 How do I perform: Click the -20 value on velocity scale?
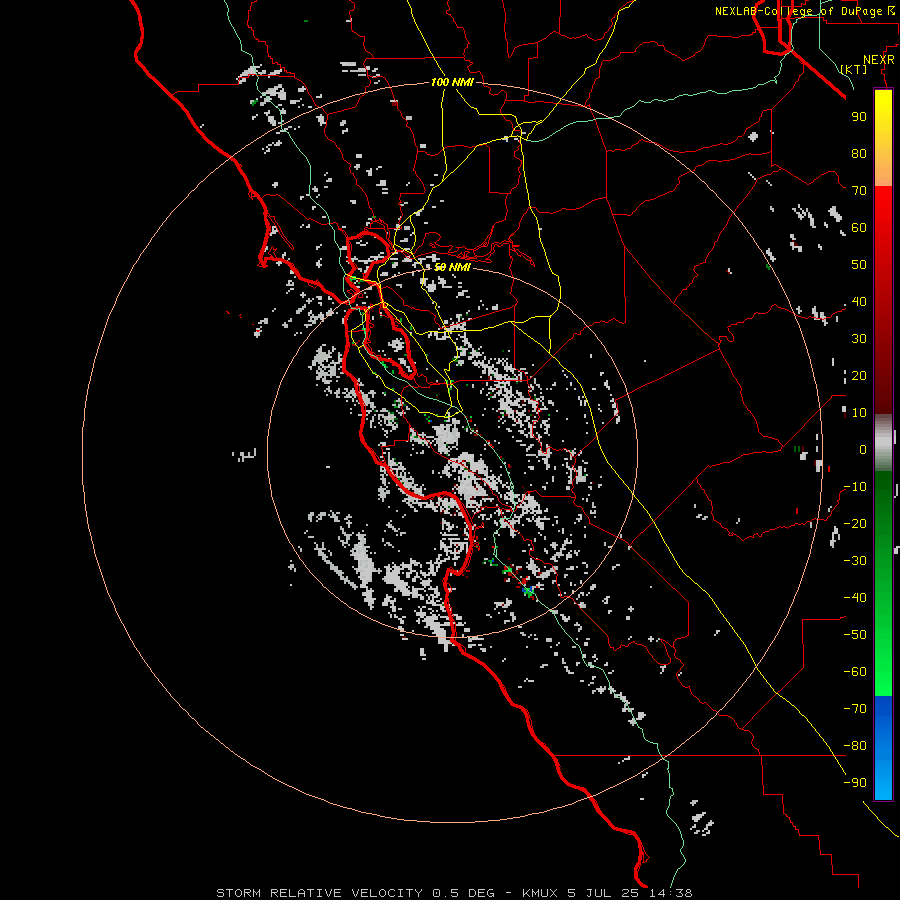tap(855, 524)
